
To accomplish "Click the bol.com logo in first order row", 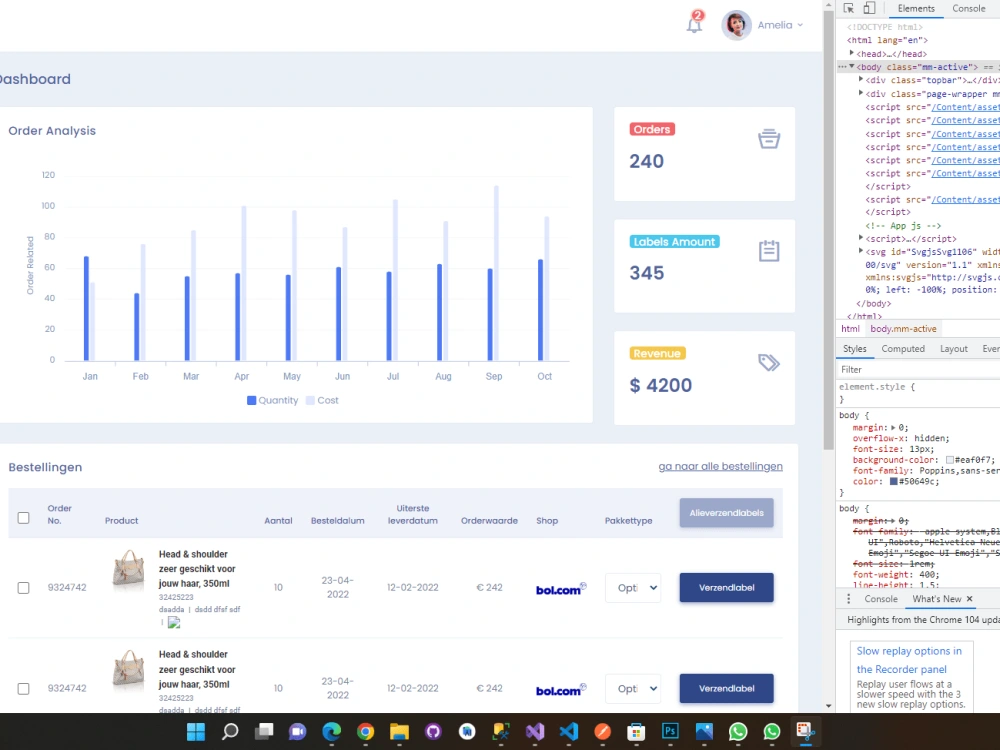I will click(x=561, y=589).
